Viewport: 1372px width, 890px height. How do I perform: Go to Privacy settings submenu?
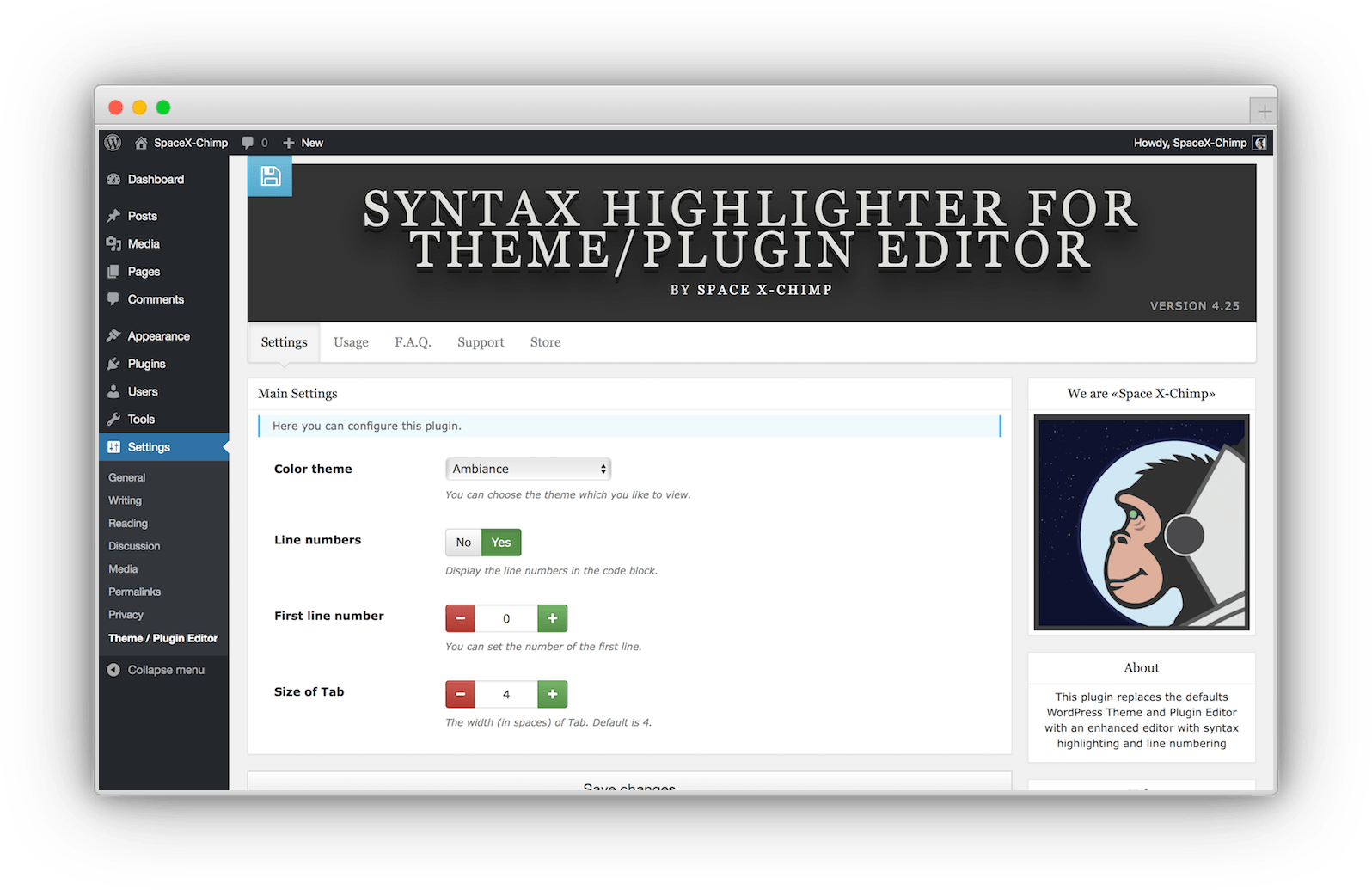pyautogui.click(x=126, y=615)
